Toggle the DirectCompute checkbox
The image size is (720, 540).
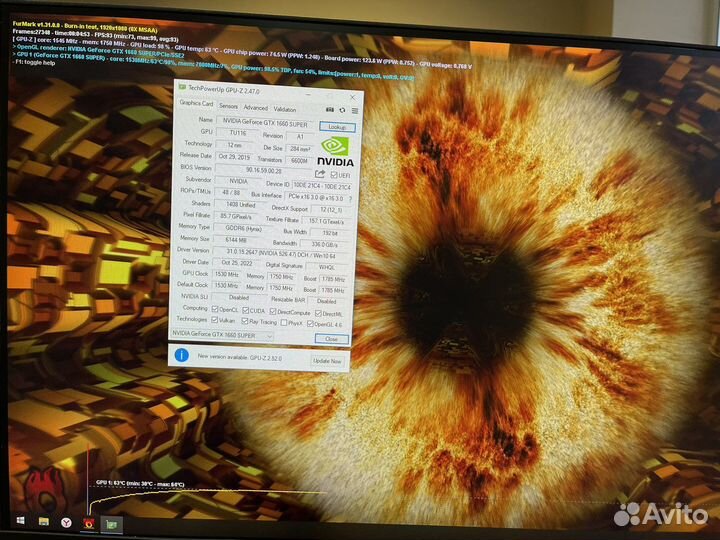pyautogui.click(x=273, y=311)
